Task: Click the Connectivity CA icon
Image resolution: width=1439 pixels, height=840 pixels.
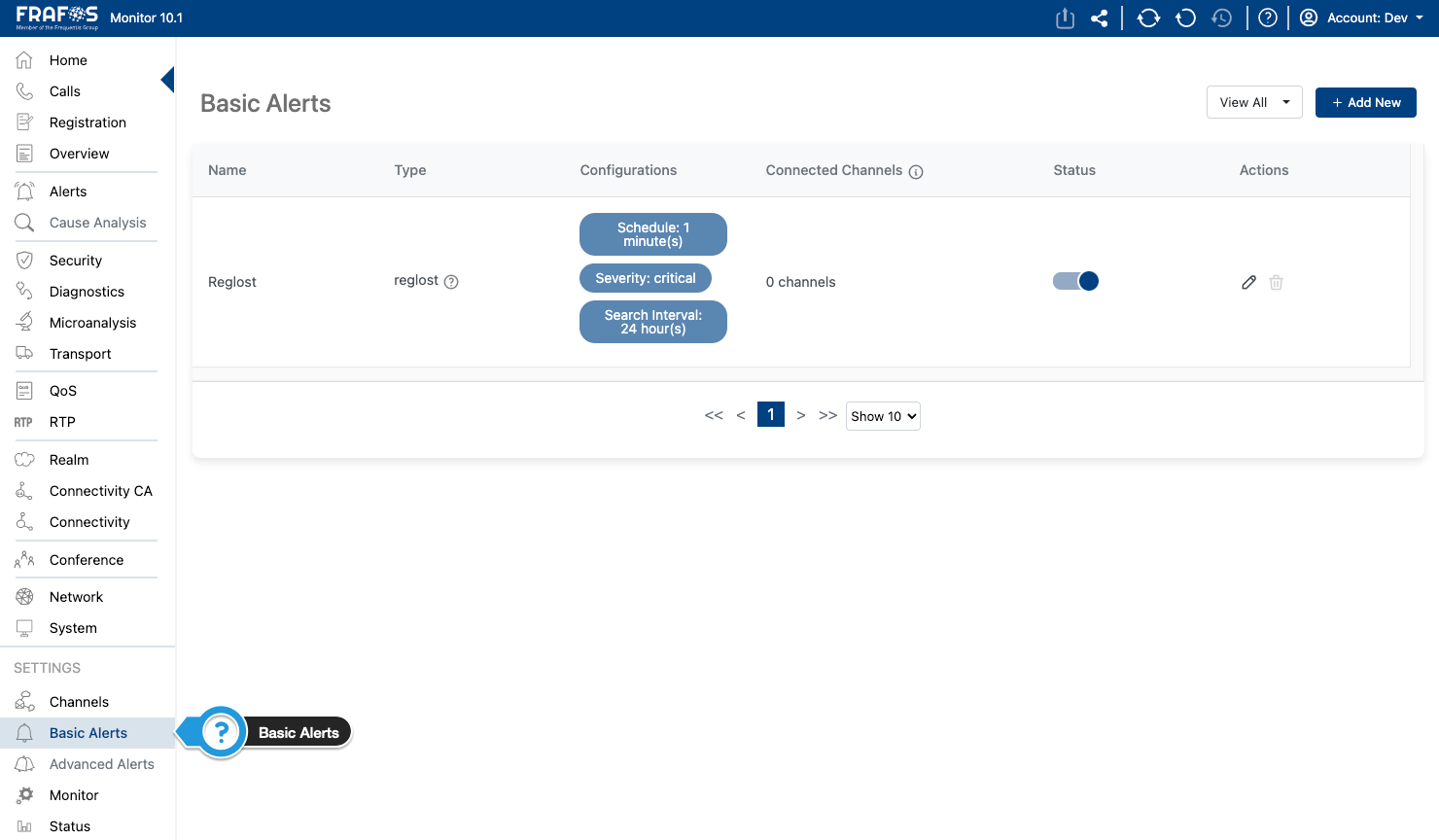Action: (24, 491)
